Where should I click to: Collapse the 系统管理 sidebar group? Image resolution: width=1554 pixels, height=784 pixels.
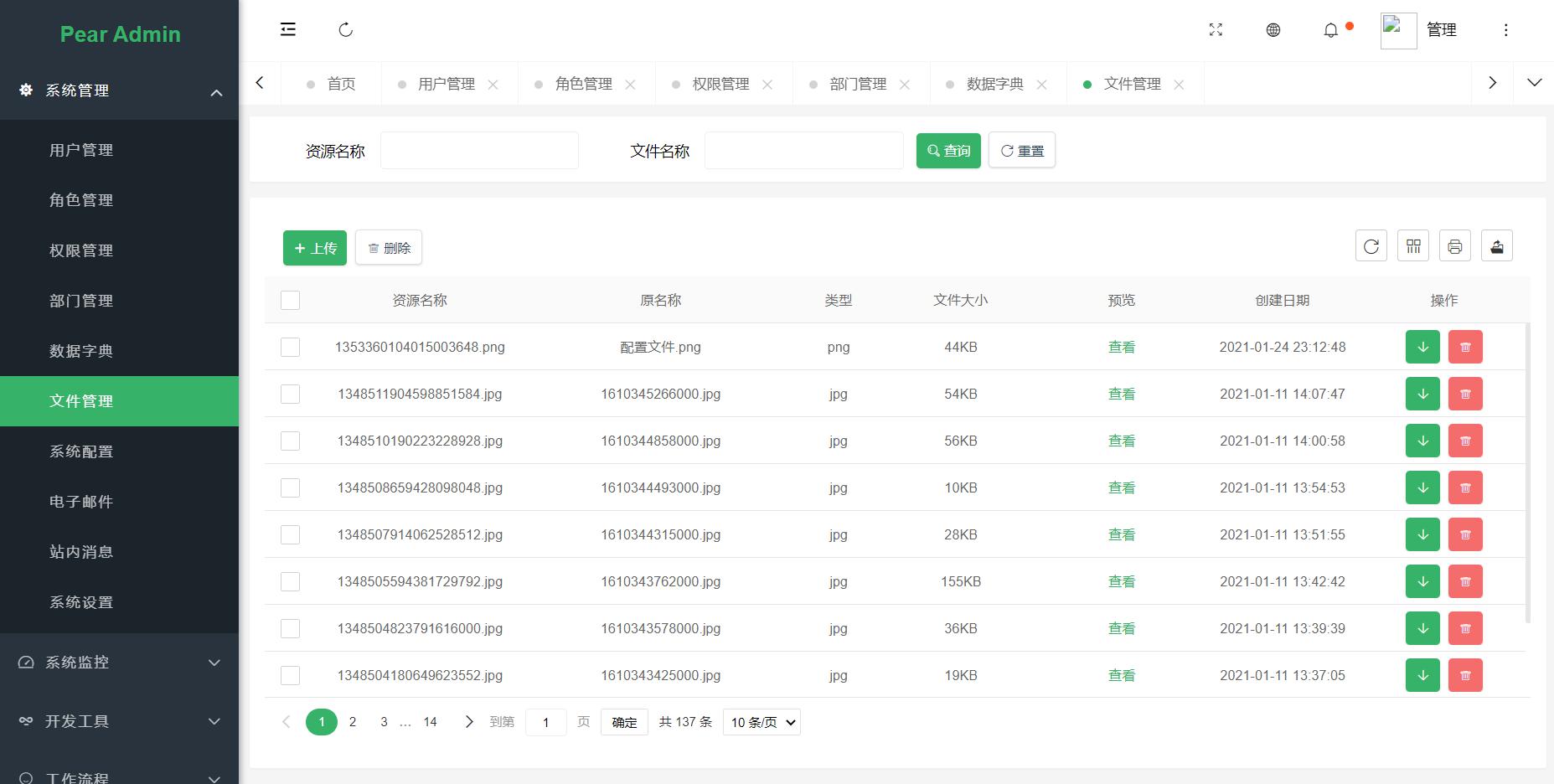point(119,90)
